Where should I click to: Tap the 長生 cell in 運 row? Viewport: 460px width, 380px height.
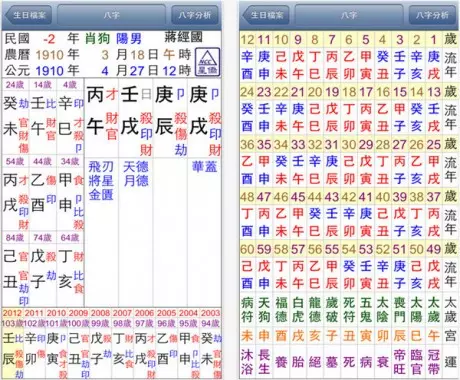point(264,362)
